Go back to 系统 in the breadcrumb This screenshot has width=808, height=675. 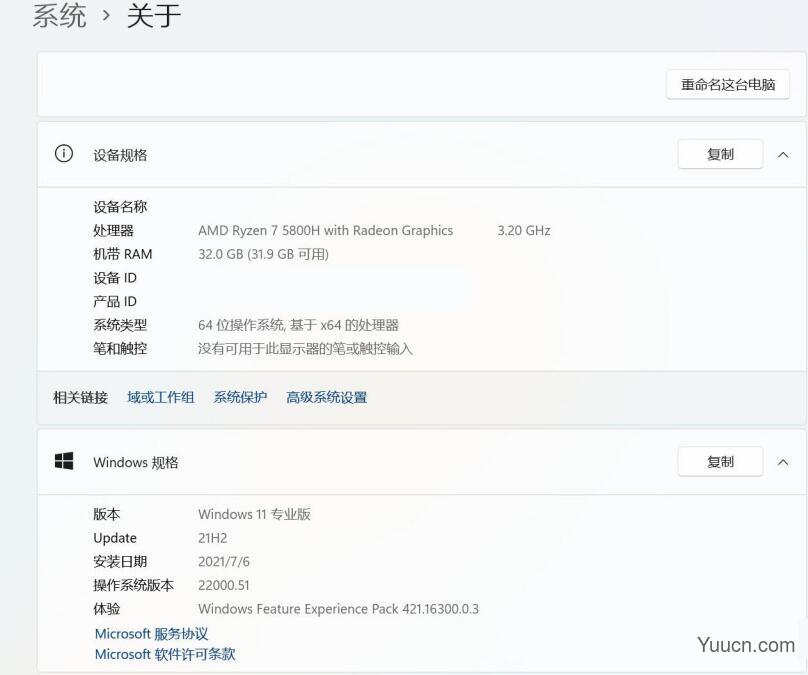pyautogui.click(x=59, y=15)
